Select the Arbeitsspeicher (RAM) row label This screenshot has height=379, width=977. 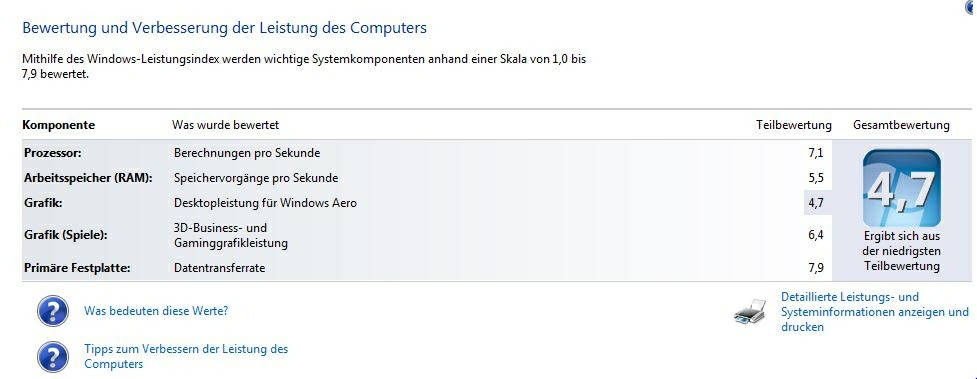88,178
